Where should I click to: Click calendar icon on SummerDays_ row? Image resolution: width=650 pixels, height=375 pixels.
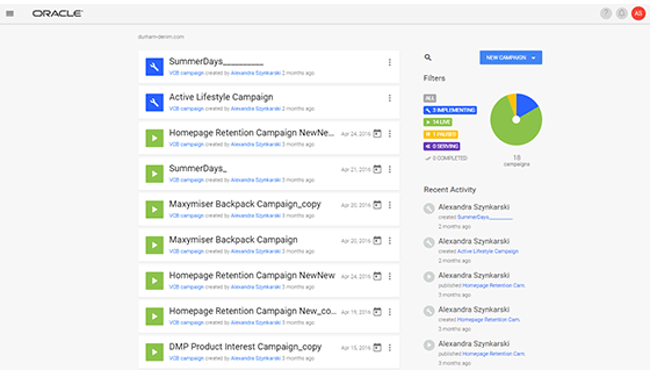(x=377, y=169)
